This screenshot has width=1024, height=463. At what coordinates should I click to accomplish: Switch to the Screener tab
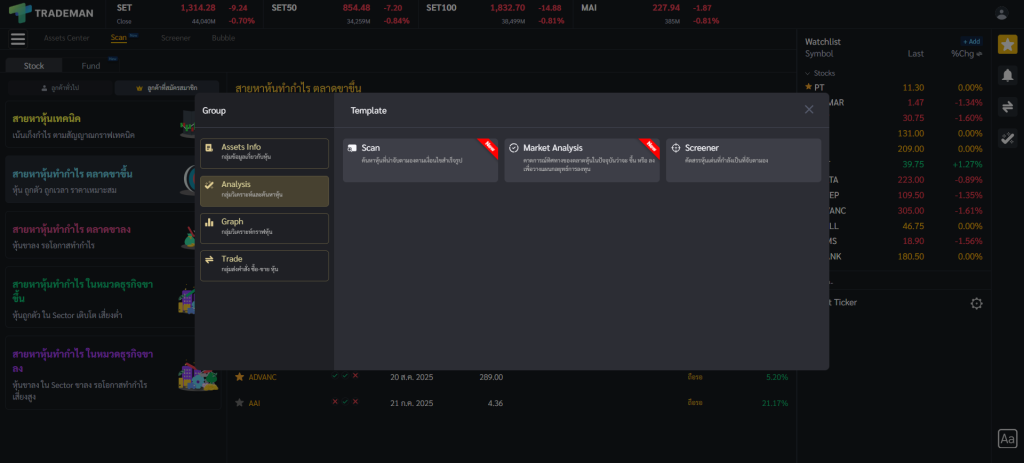[176, 38]
